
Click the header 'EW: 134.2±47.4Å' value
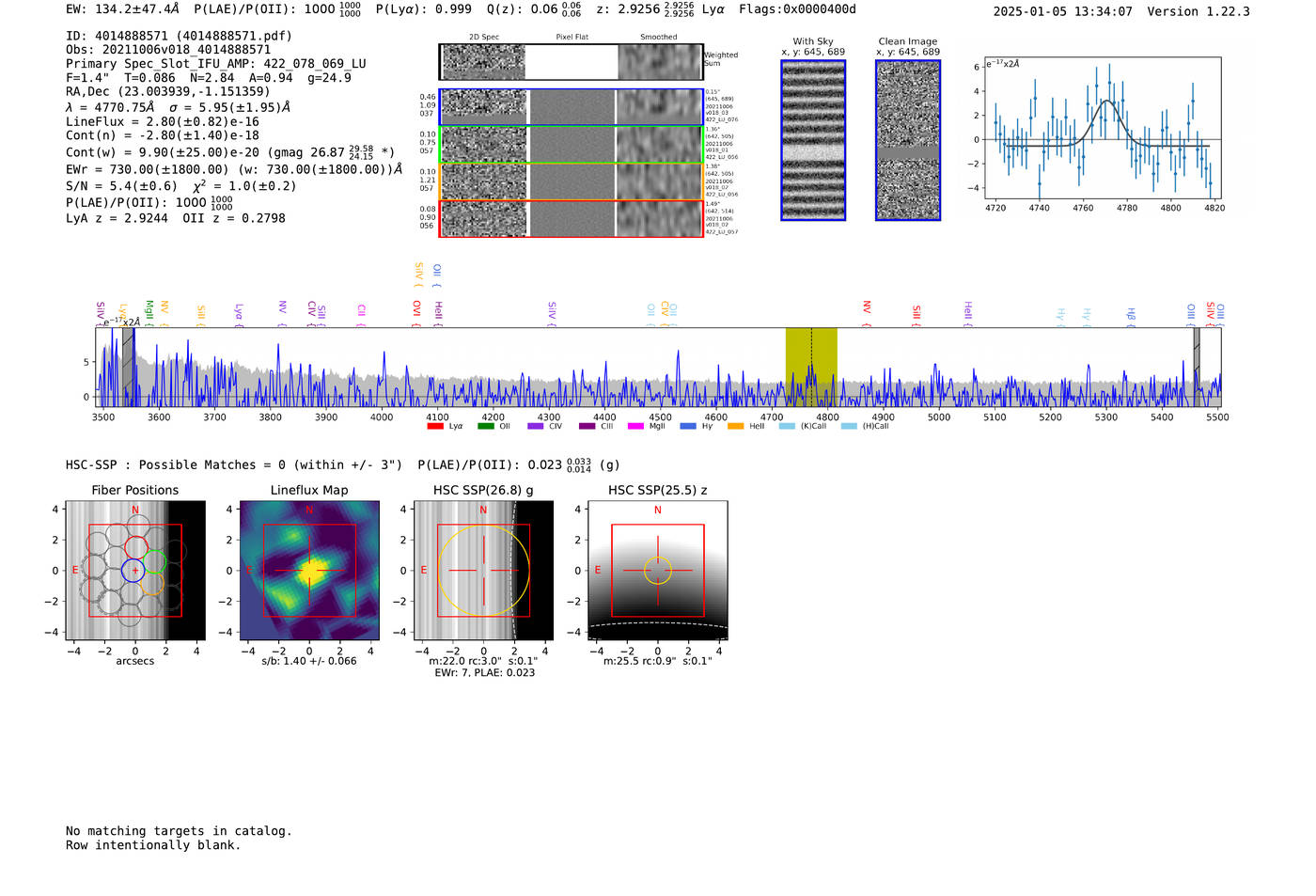point(122,9)
